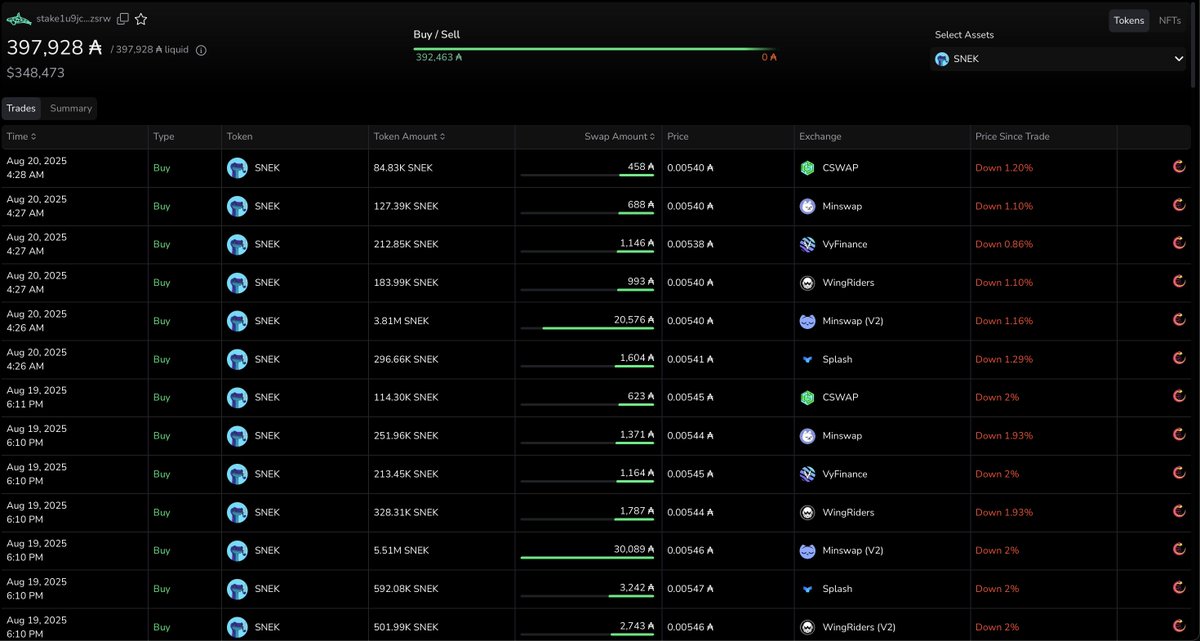Click WingRiders exchange icon in 993 ₳ row
The height and width of the screenshot is (641, 1200).
pos(807,283)
